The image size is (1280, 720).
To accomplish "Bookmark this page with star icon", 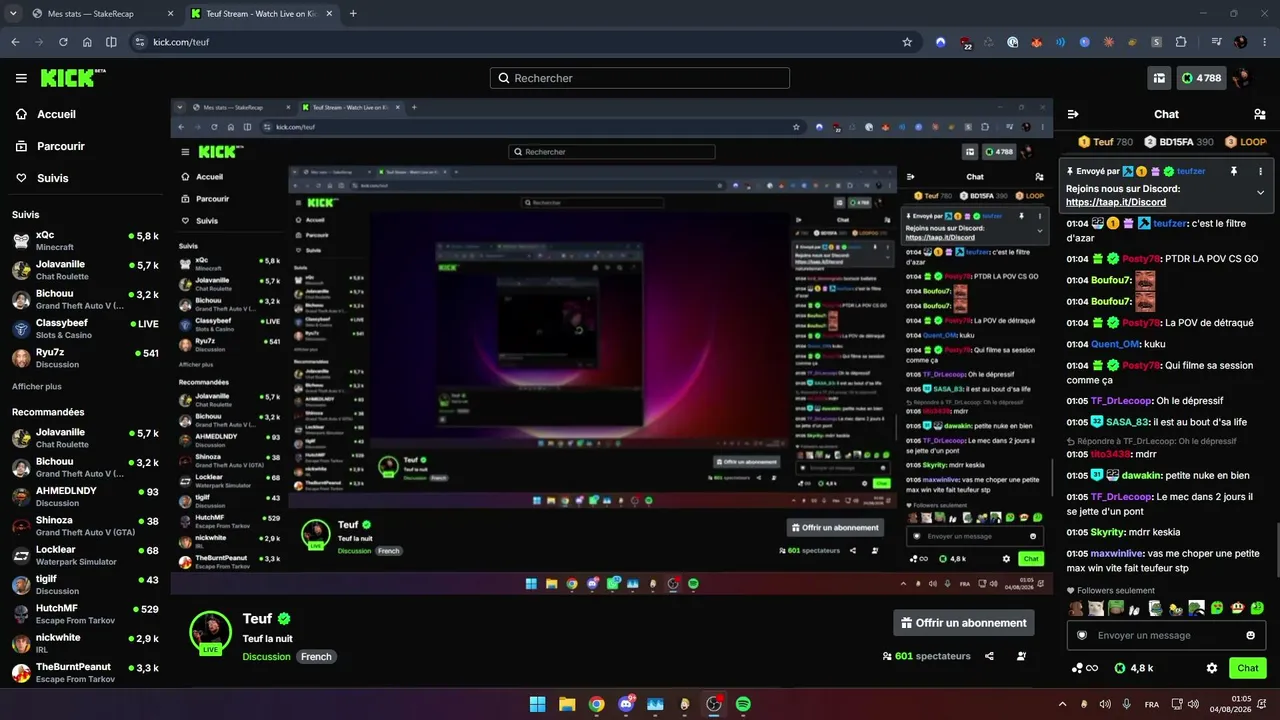I will pos(907,42).
